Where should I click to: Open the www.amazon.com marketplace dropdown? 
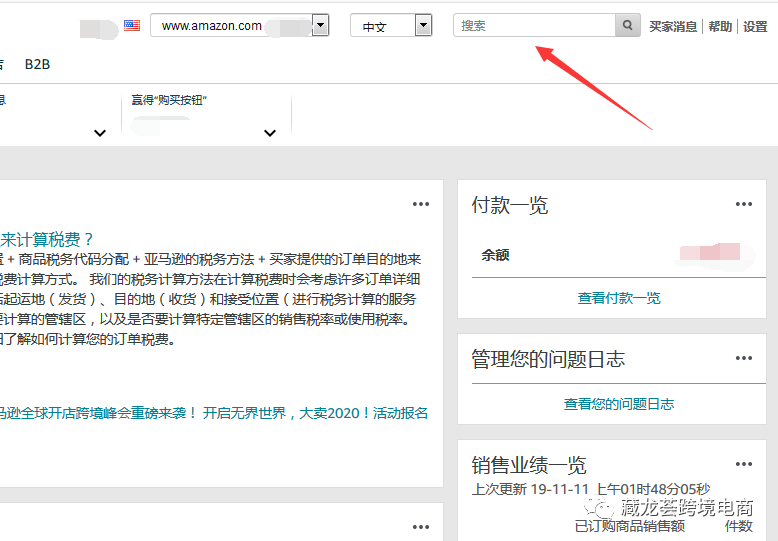(240, 25)
